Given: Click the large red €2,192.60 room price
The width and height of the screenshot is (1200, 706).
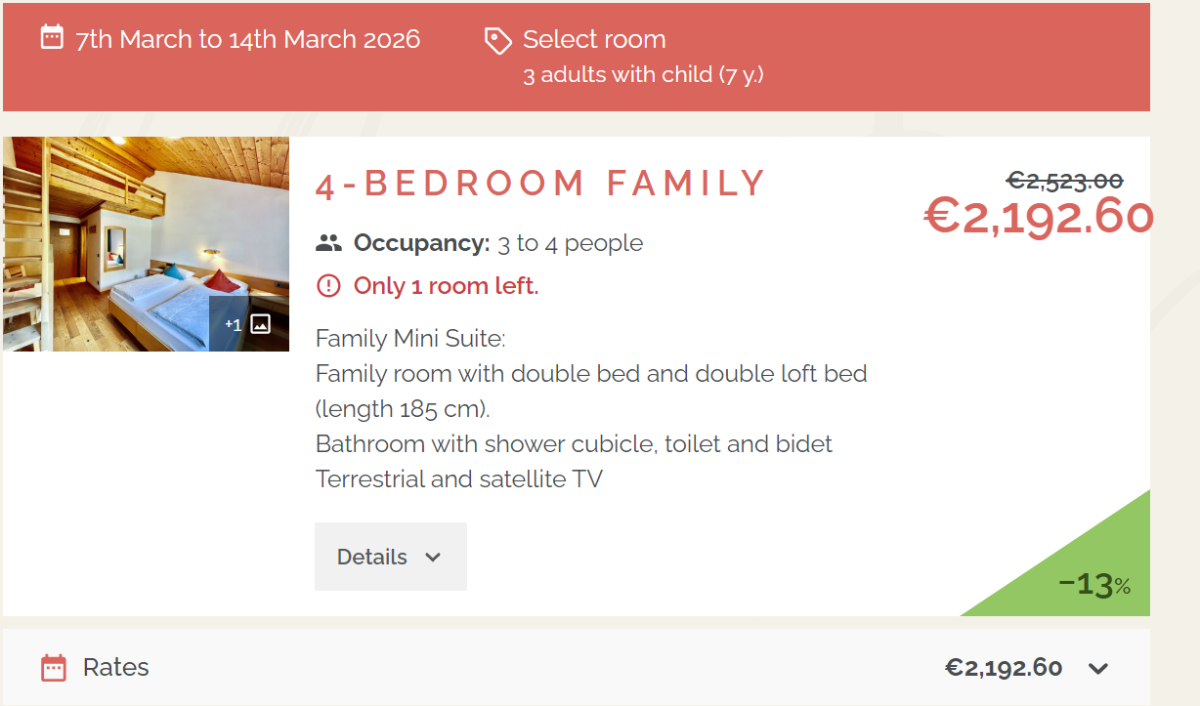Looking at the screenshot, I should point(1036,216).
